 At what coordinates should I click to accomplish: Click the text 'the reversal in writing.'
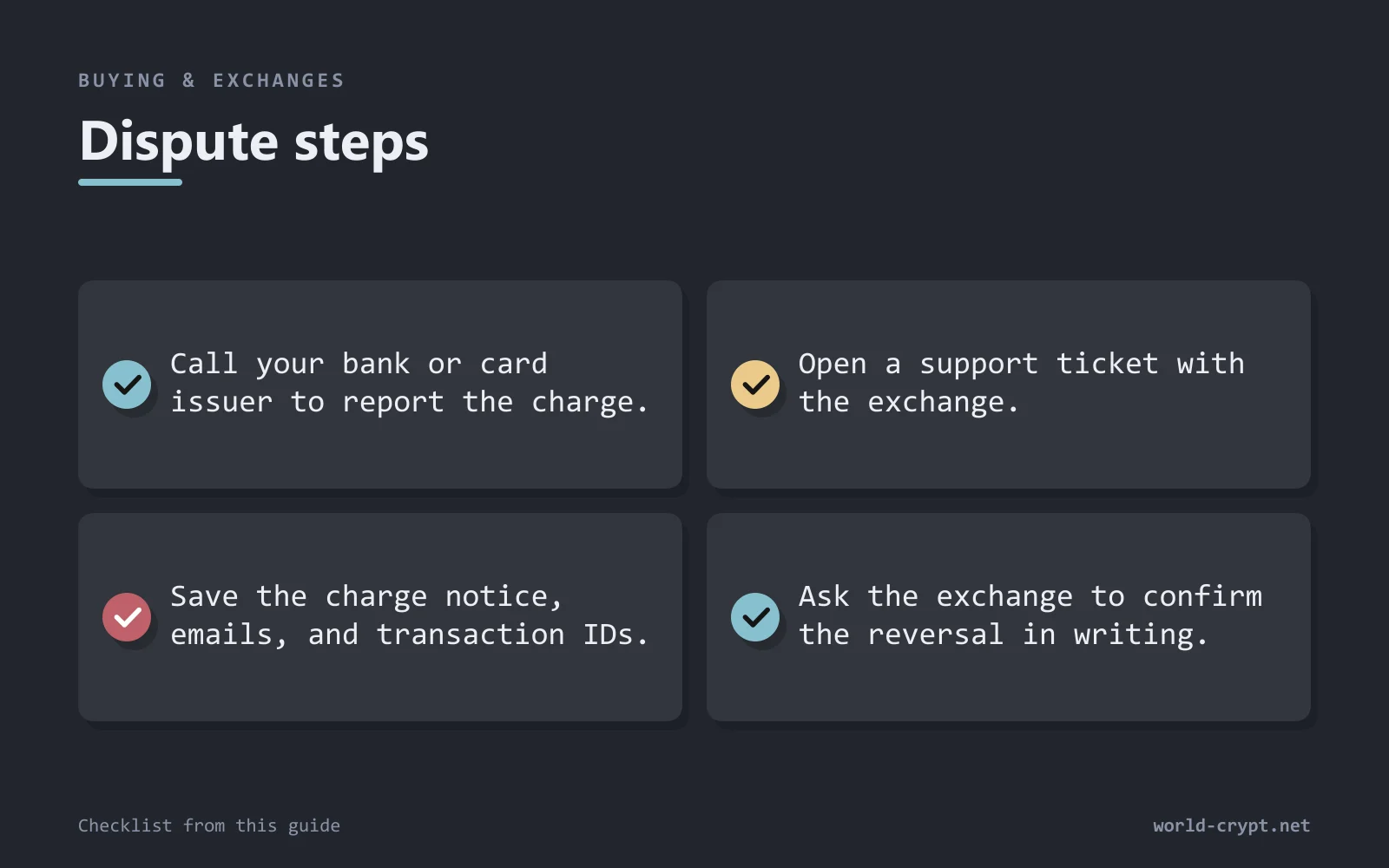pyautogui.click(x=1004, y=635)
